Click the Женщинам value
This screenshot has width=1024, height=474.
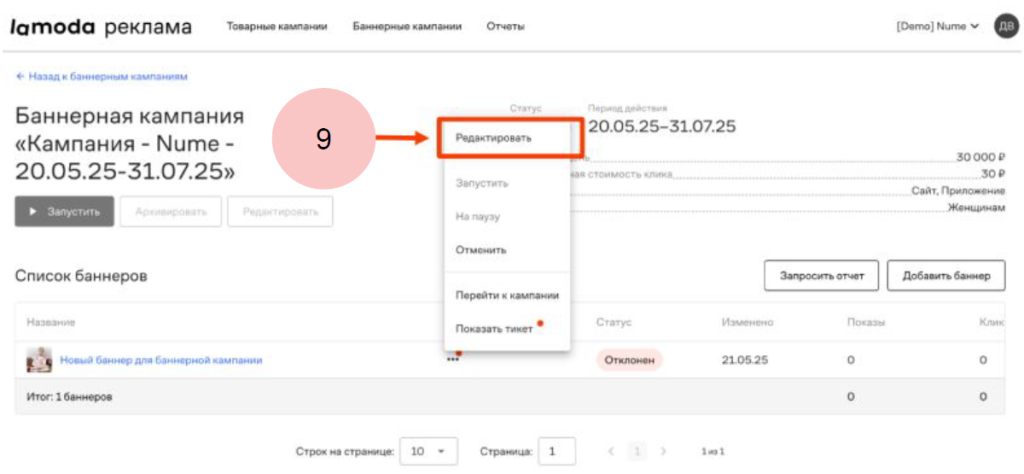click(x=976, y=208)
